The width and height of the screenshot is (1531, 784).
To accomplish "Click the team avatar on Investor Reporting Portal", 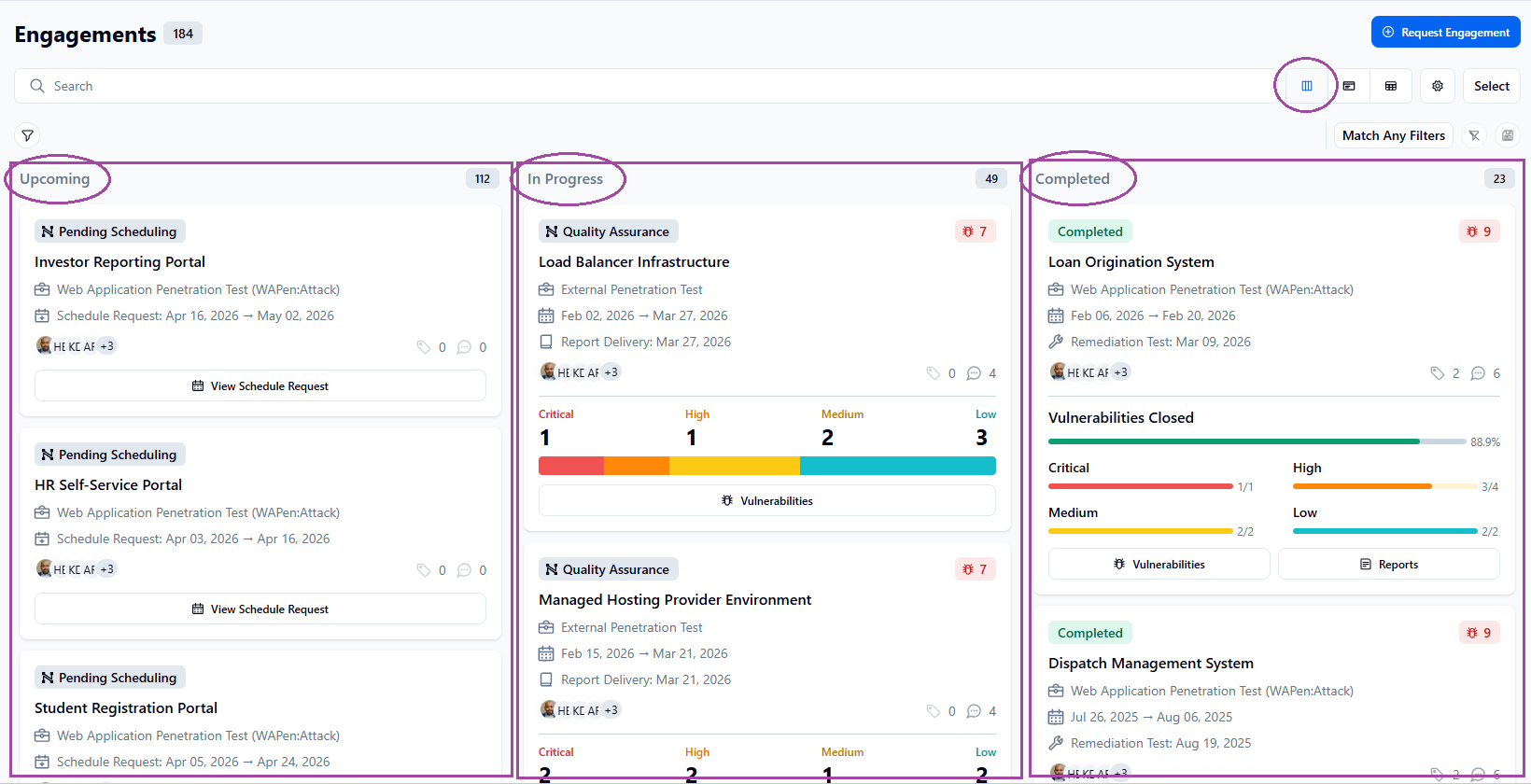I will pos(44,345).
